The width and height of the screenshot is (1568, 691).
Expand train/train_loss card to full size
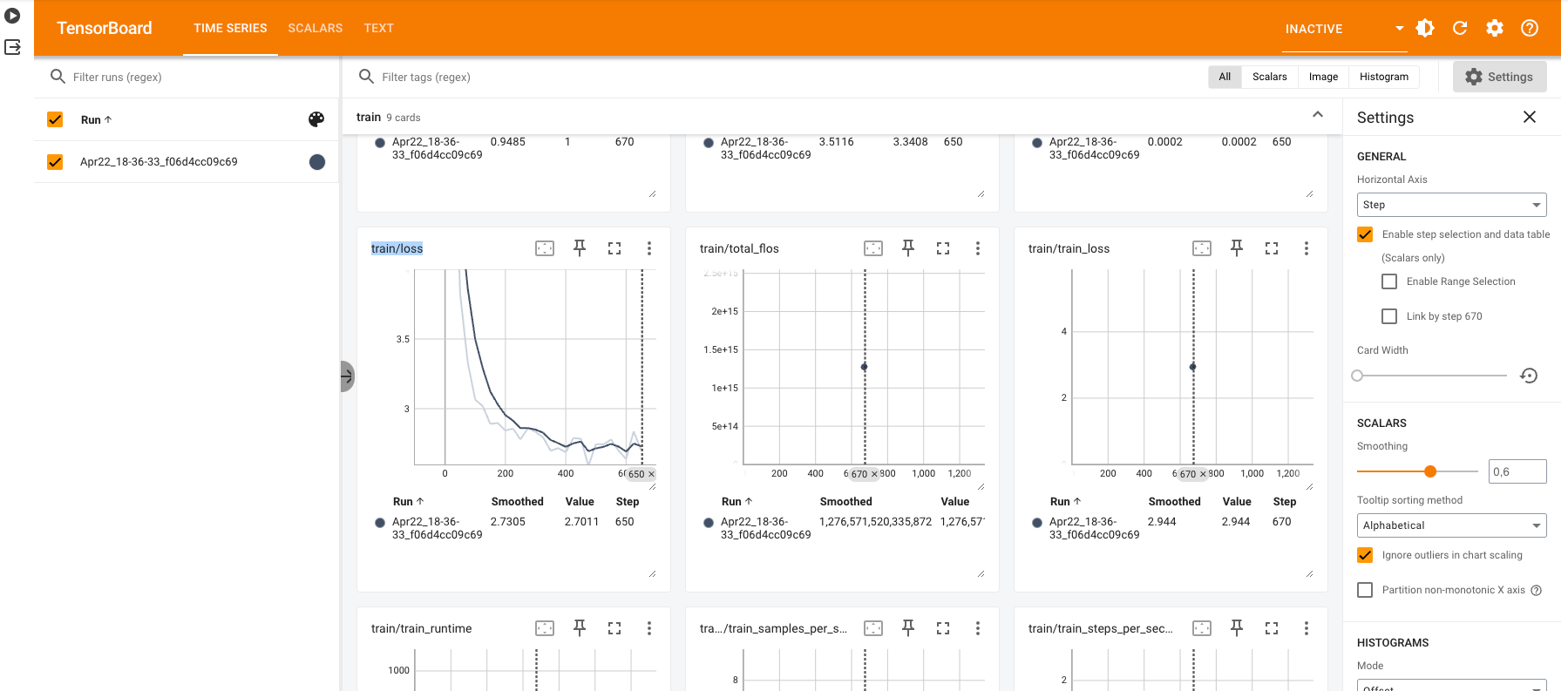click(1272, 248)
